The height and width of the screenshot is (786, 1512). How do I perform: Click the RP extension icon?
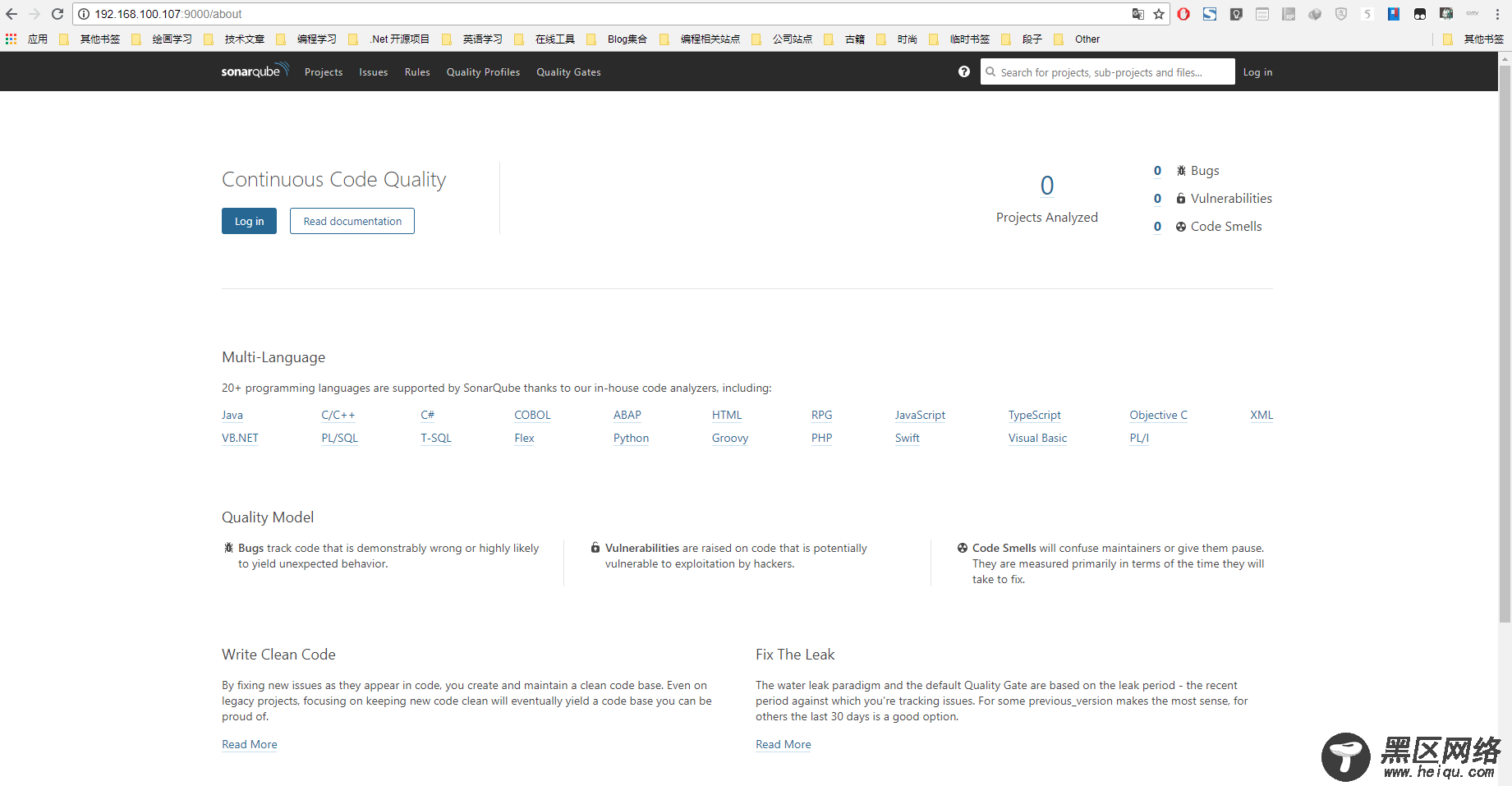[x=1289, y=14]
